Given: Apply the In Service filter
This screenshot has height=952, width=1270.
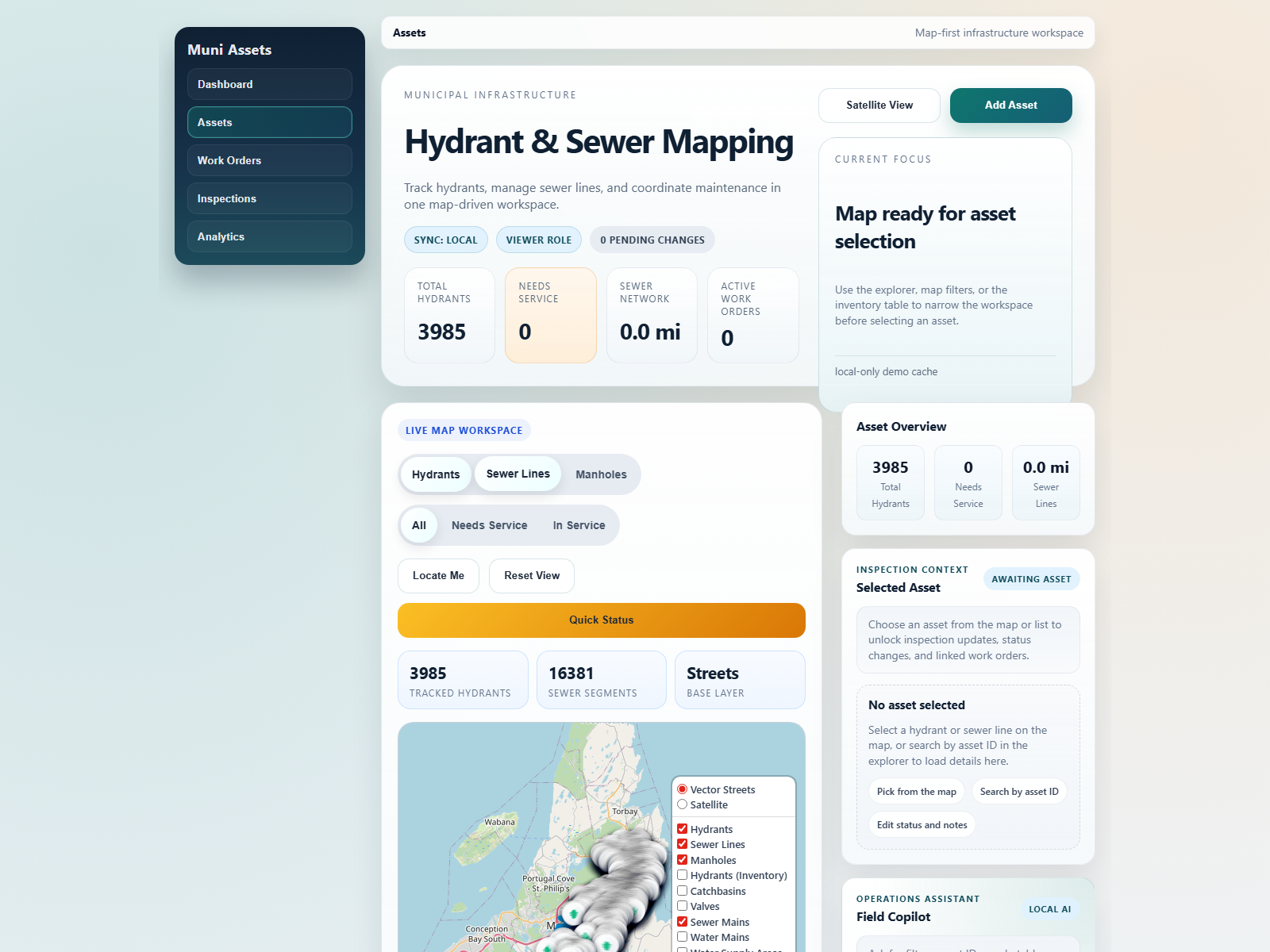Looking at the screenshot, I should [x=579, y=525].
